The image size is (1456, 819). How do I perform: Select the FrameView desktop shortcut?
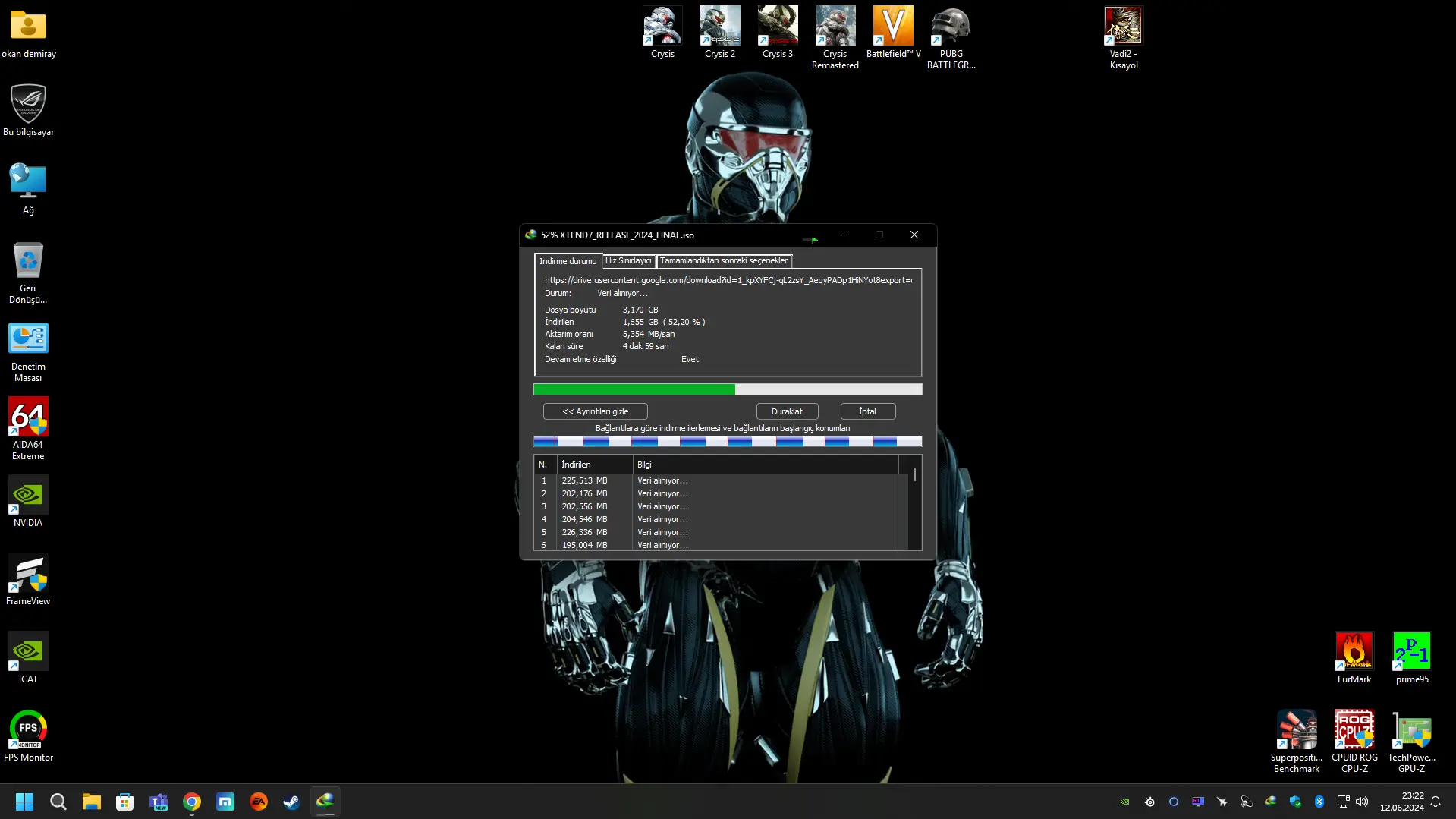tap(29, 580)
